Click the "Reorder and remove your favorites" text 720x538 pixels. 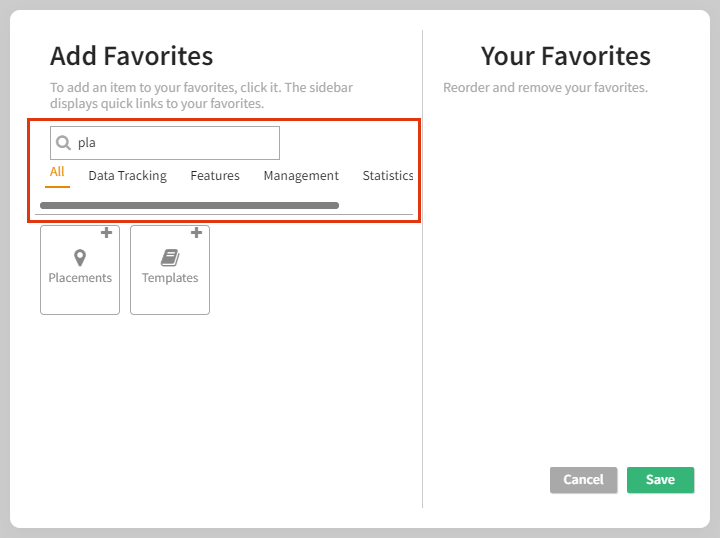pos(545,88)
